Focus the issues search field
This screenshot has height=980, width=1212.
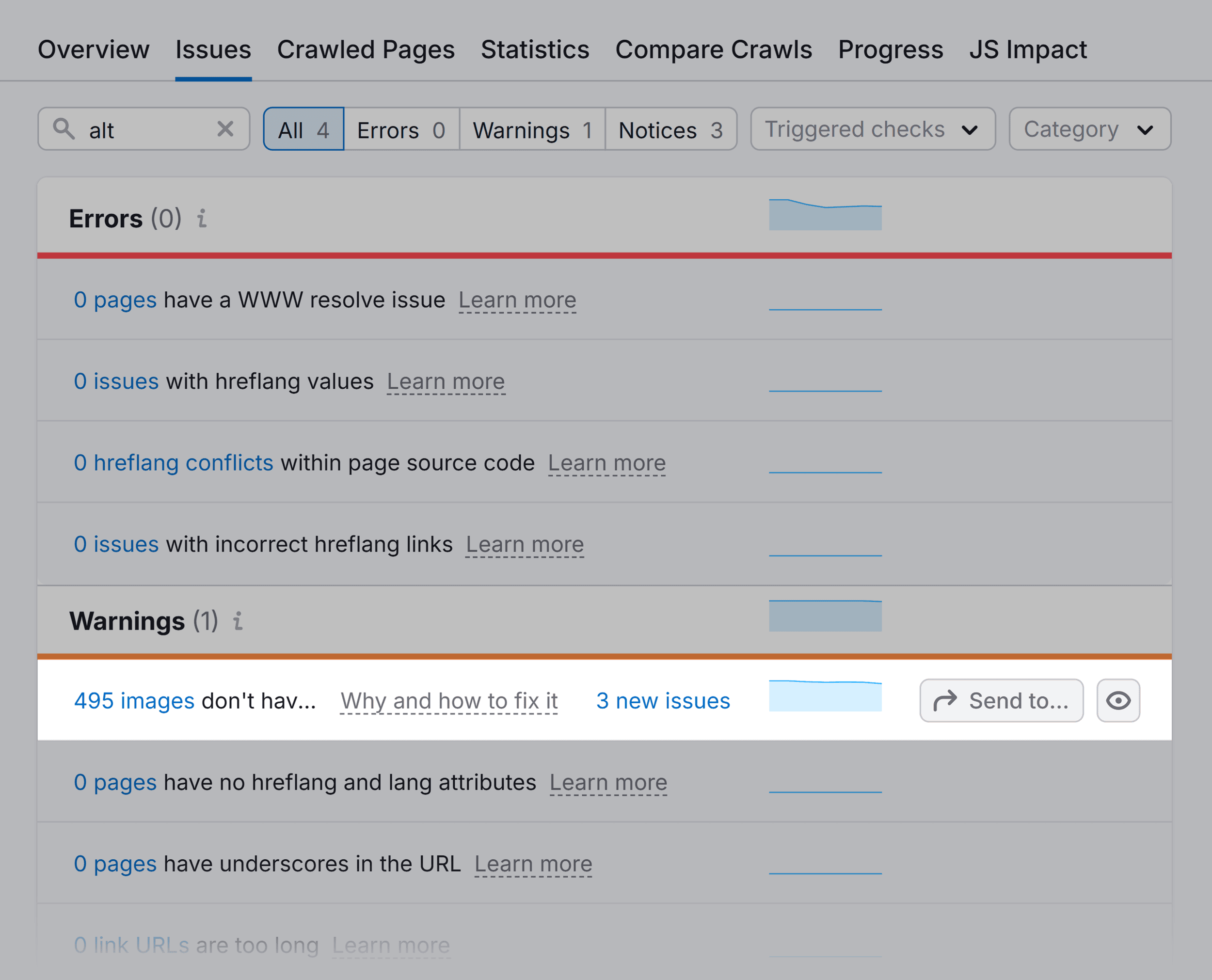tap(144, 129)
